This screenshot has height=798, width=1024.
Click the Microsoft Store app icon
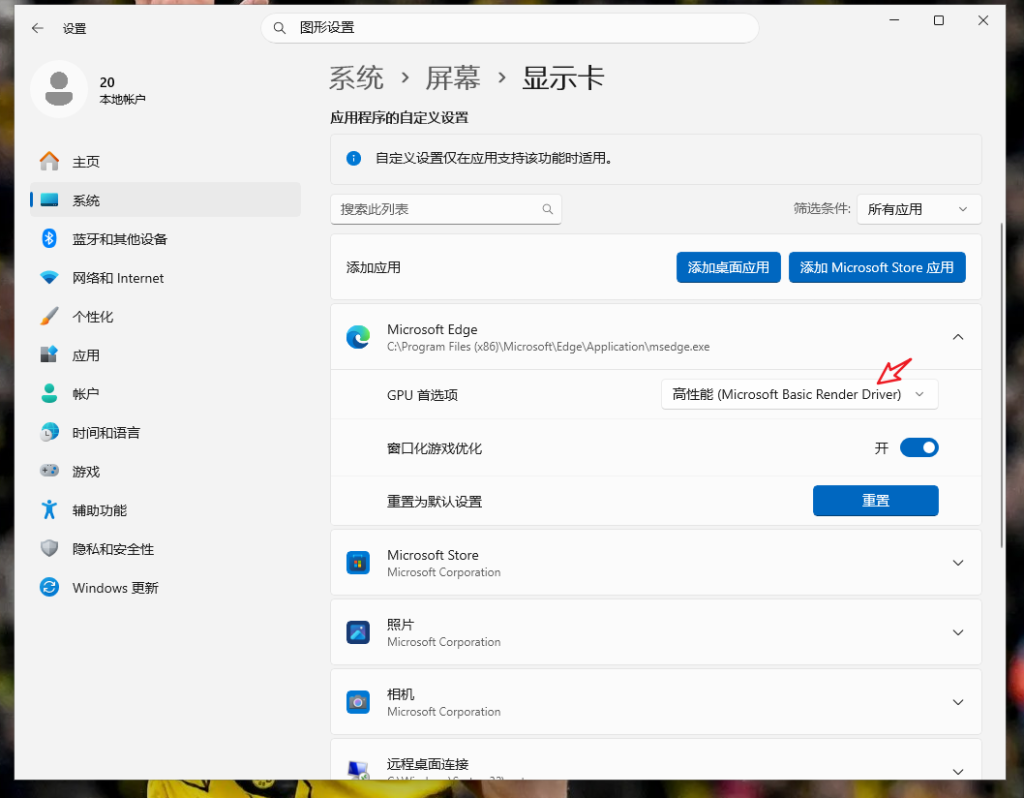pos(358,563)
